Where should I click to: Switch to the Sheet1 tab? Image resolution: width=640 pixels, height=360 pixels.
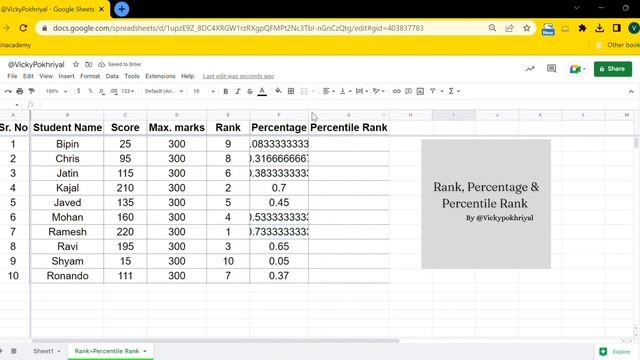[x=47, y=351]
